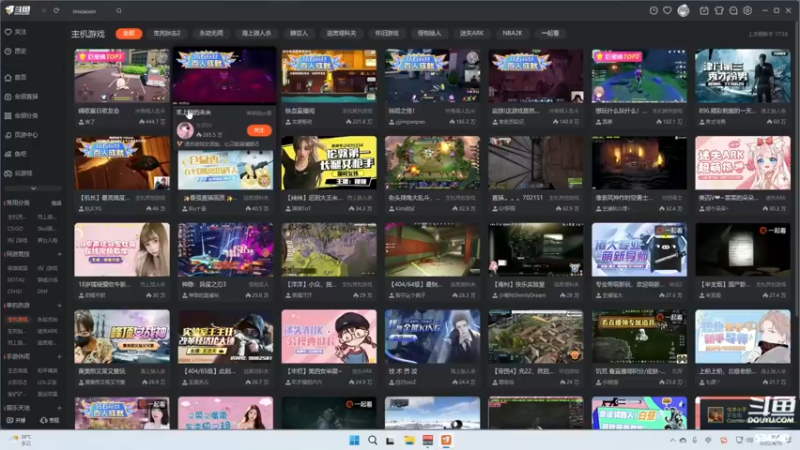
Task: Select DNF in sidebar categories
Action: click(42, 291)
